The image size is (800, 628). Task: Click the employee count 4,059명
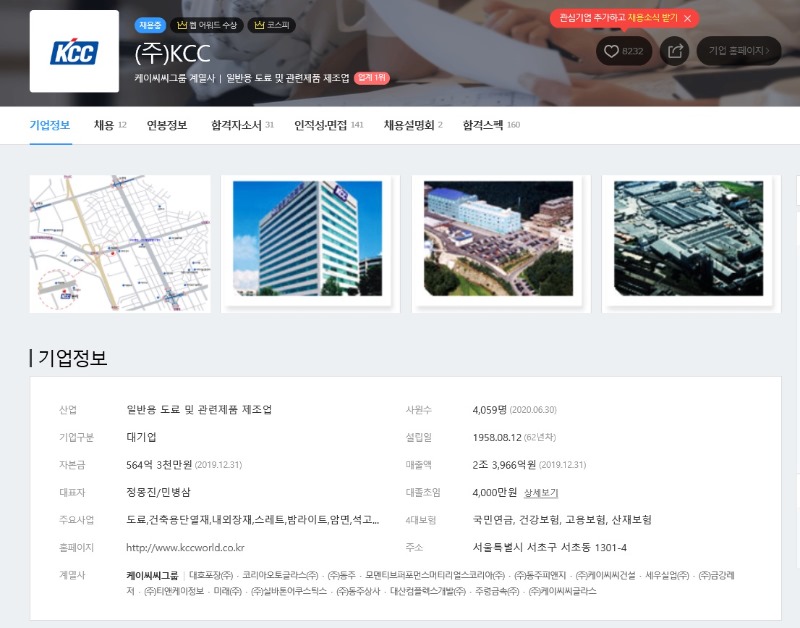pos(490,410)
